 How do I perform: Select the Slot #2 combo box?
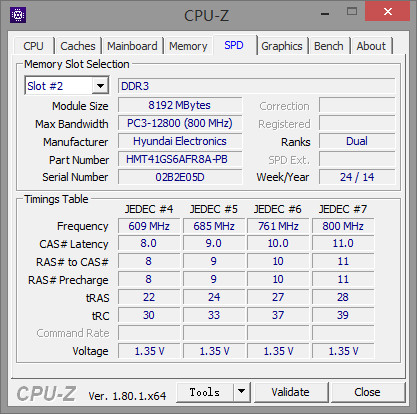point(67,86)
